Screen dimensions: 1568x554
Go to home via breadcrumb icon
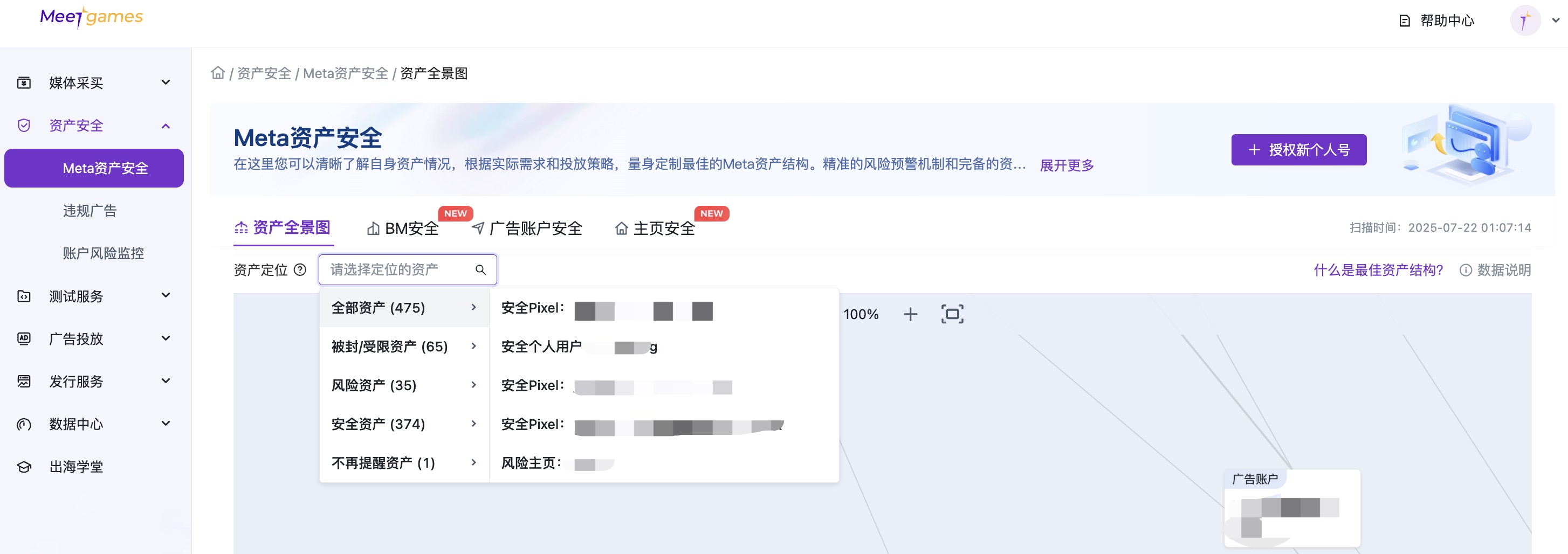217,73
